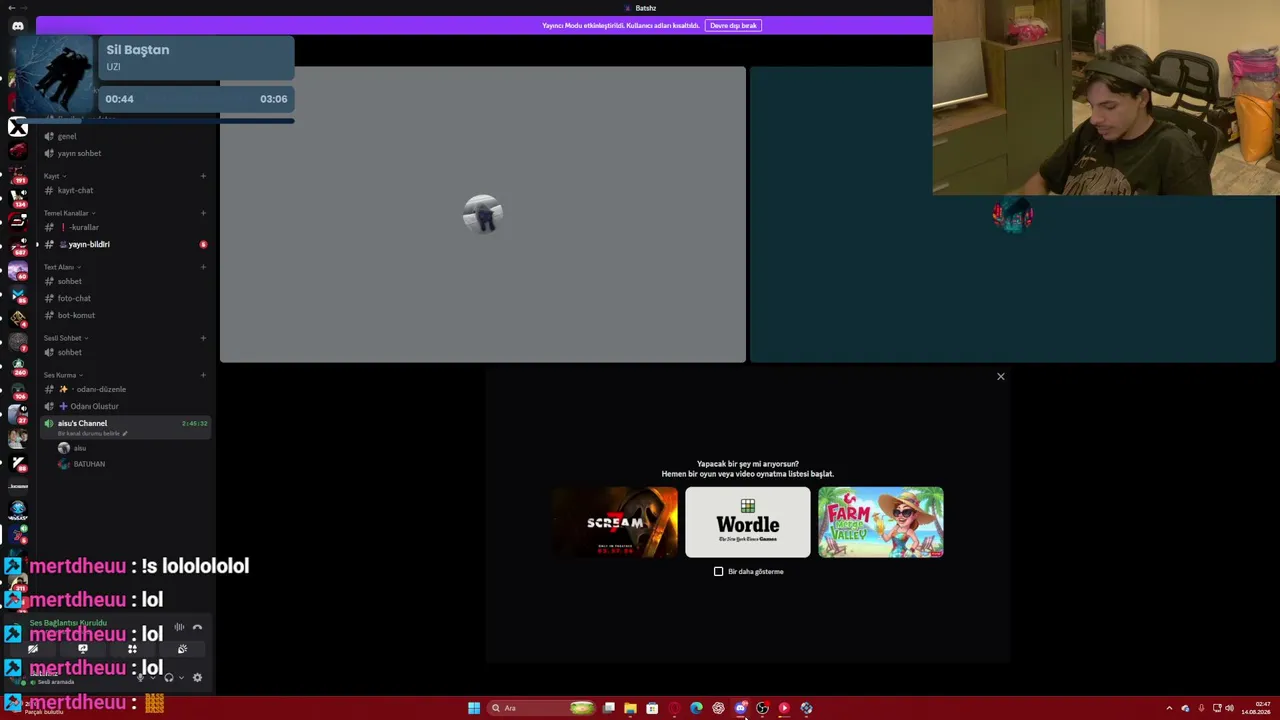1280x720 pixels.
Task: Click the Sil Baştan song title
Action: click(138, 50)
